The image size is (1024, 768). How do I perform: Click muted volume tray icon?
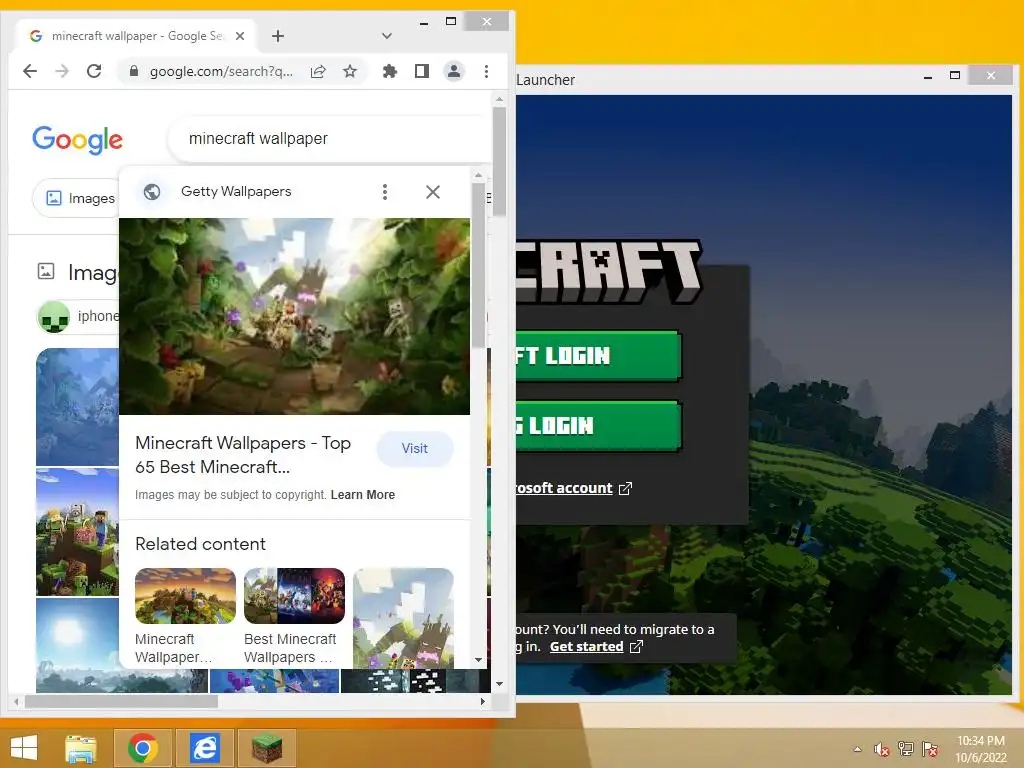(882, 749)
